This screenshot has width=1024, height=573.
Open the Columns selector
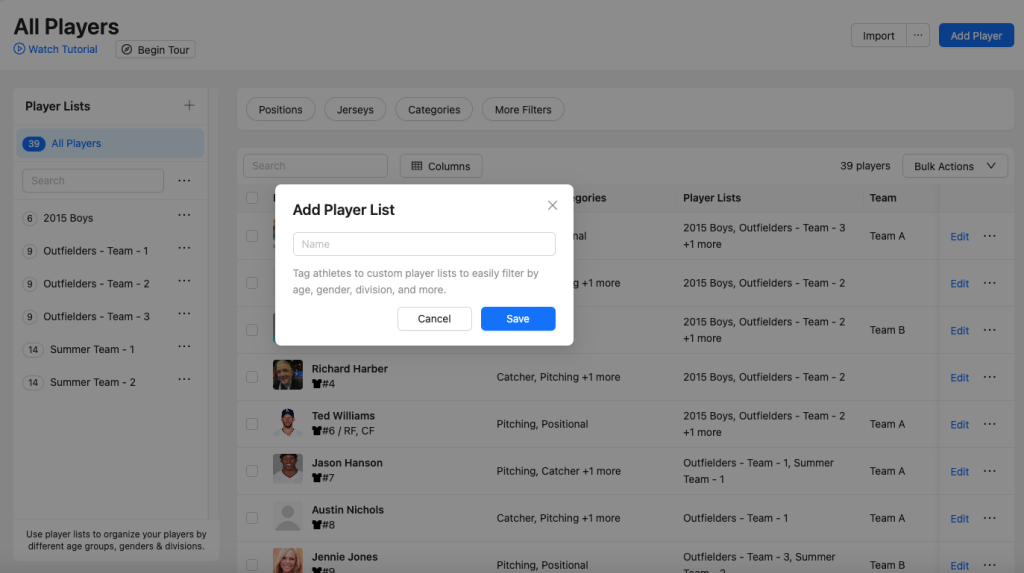point(441,166)
